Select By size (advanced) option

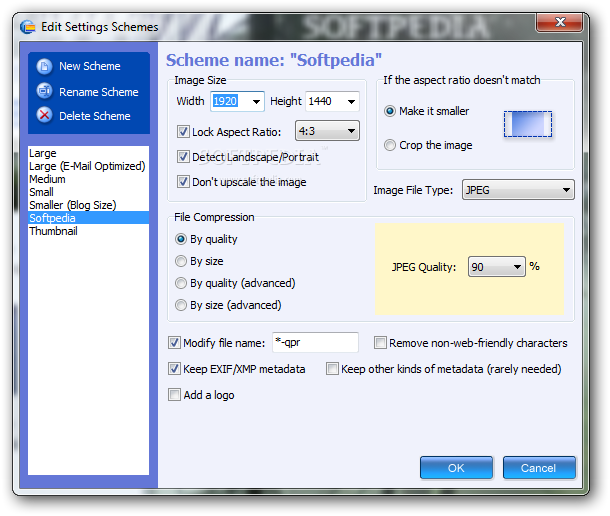point(181,305)
